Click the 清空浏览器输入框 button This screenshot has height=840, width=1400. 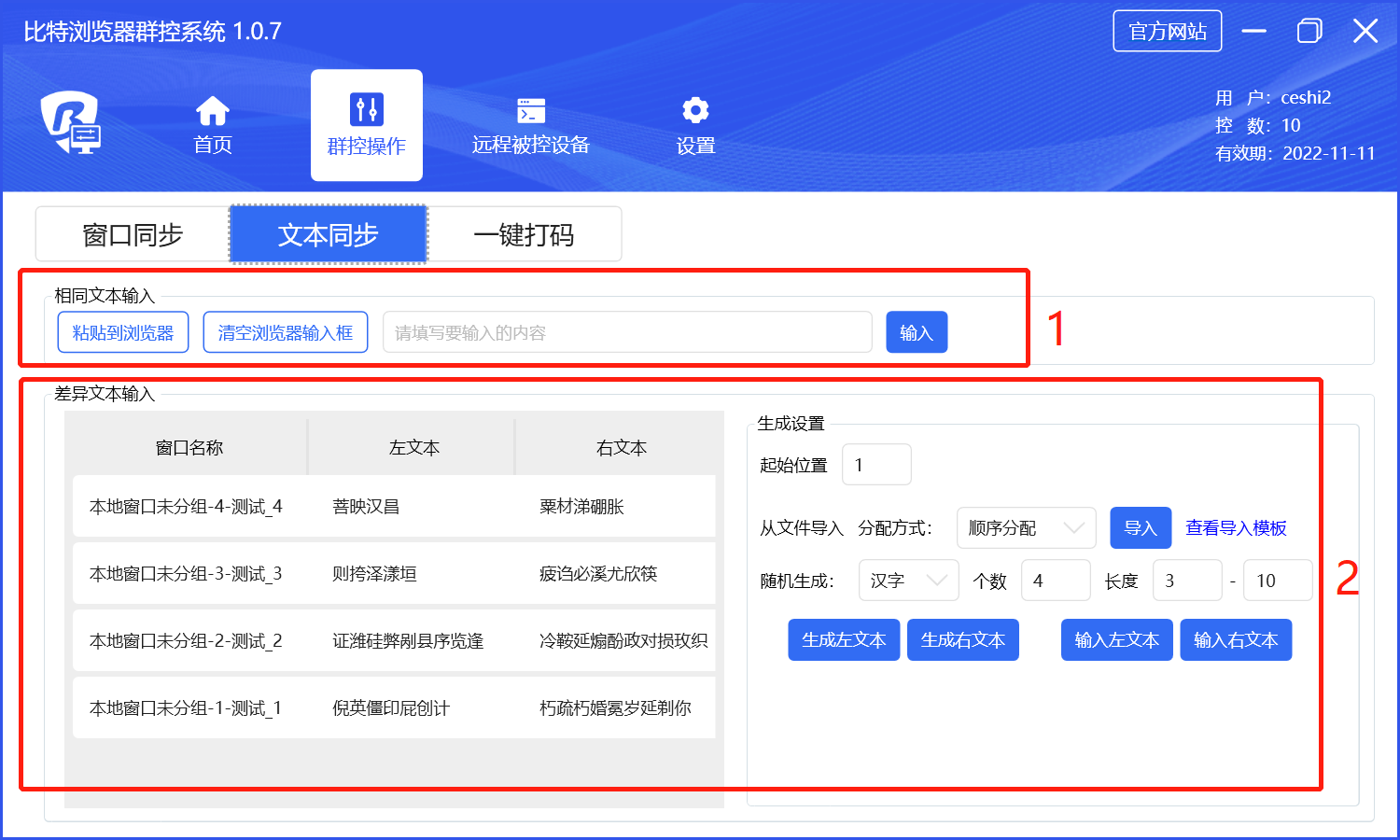pos(286,332)
